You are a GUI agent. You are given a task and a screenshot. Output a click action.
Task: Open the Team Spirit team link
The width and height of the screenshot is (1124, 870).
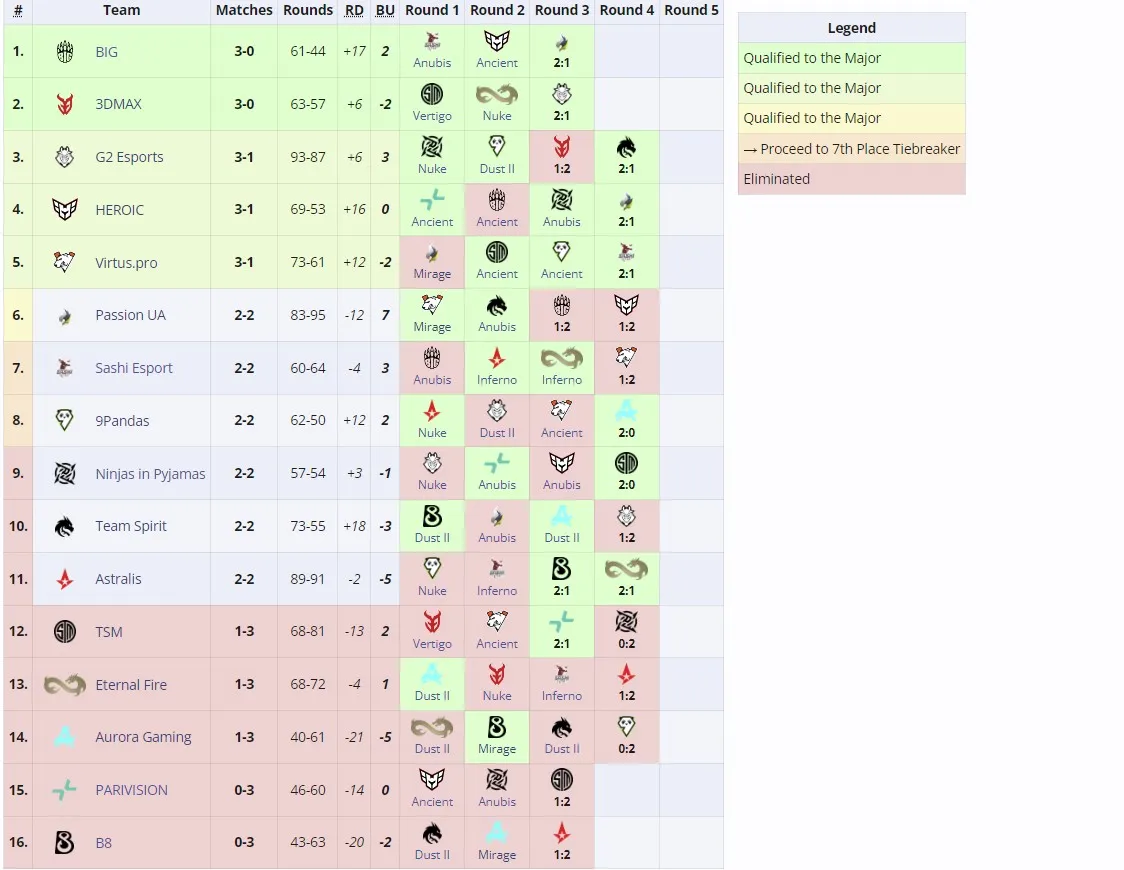coord(130,526)
